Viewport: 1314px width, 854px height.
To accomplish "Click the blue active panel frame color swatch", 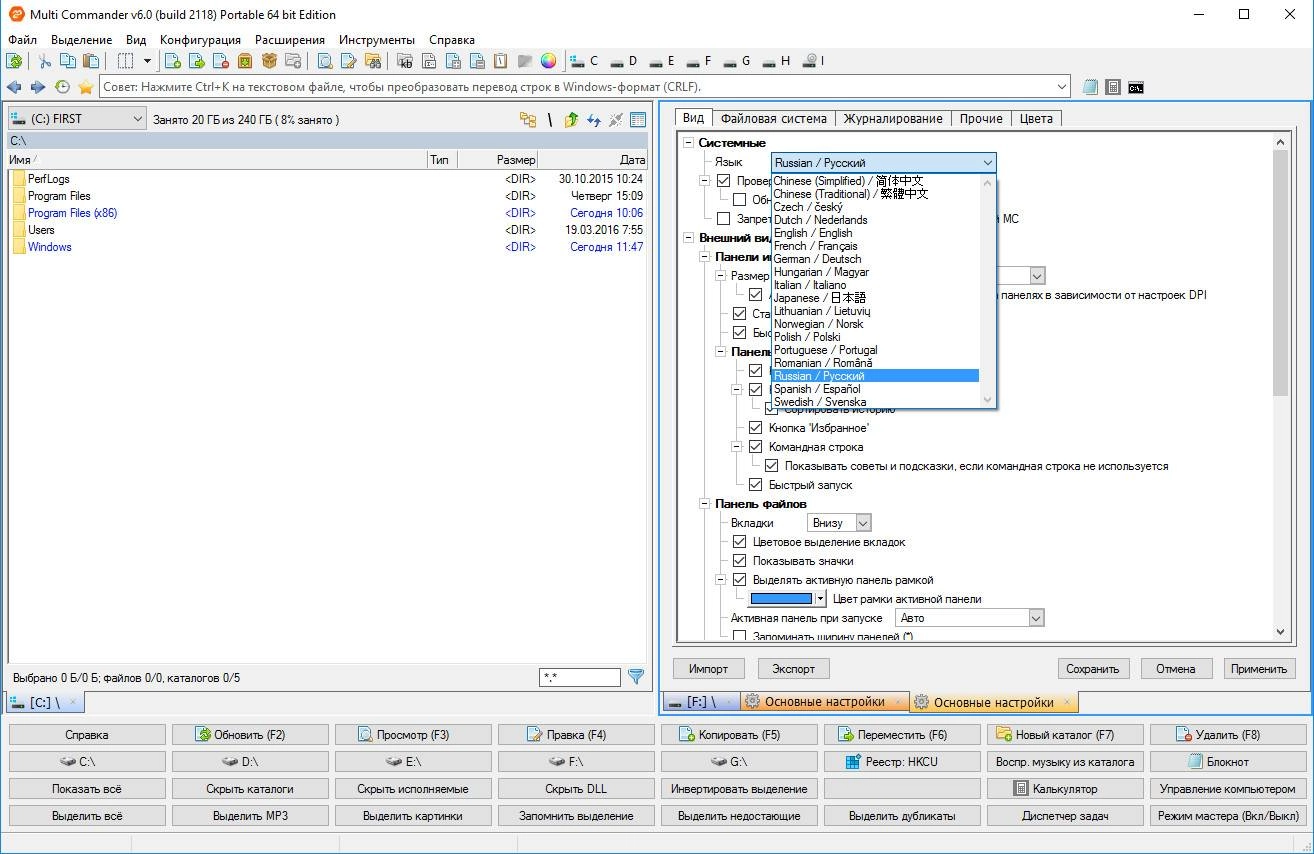I will click(782, 599).
